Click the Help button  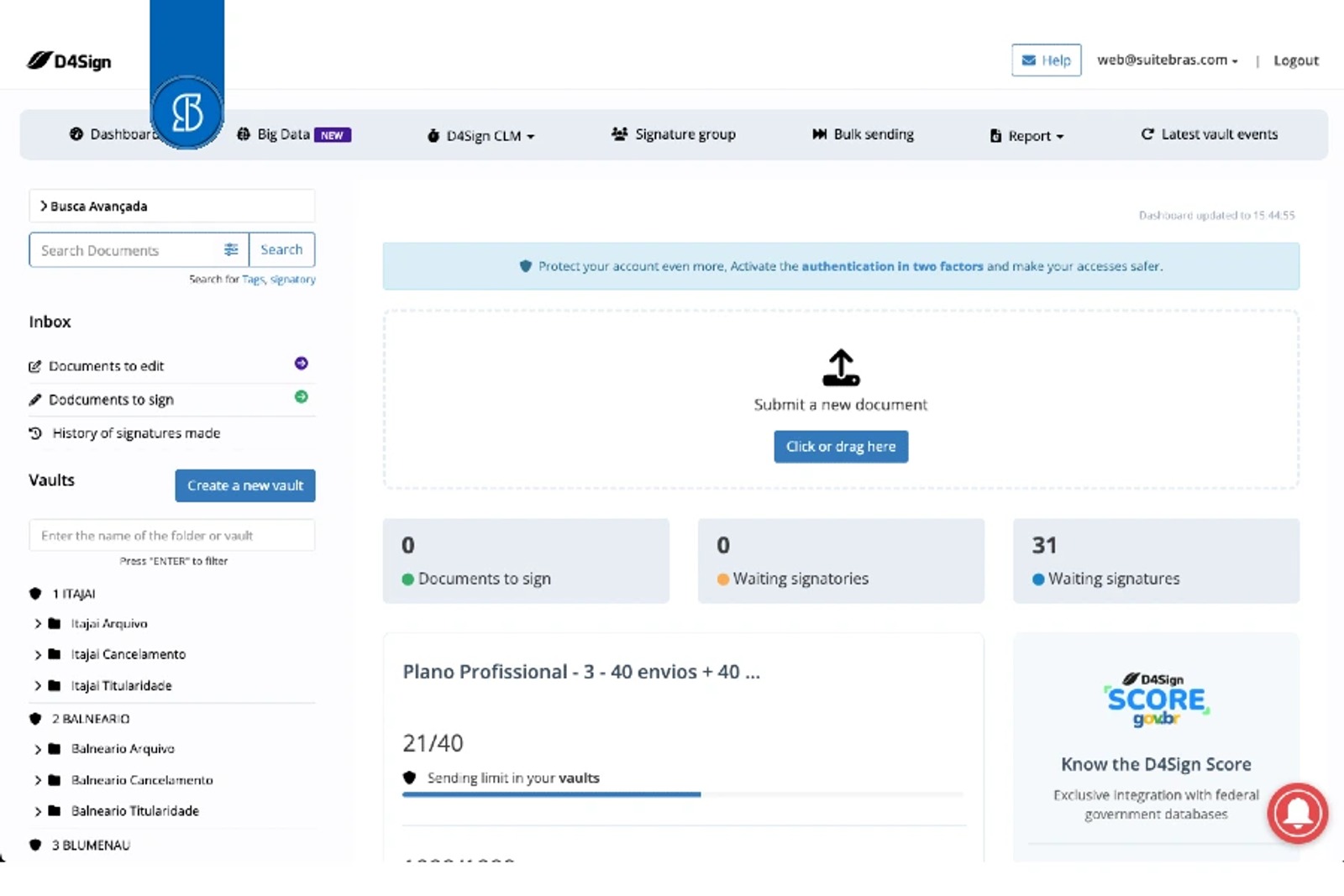point(1047,60)
